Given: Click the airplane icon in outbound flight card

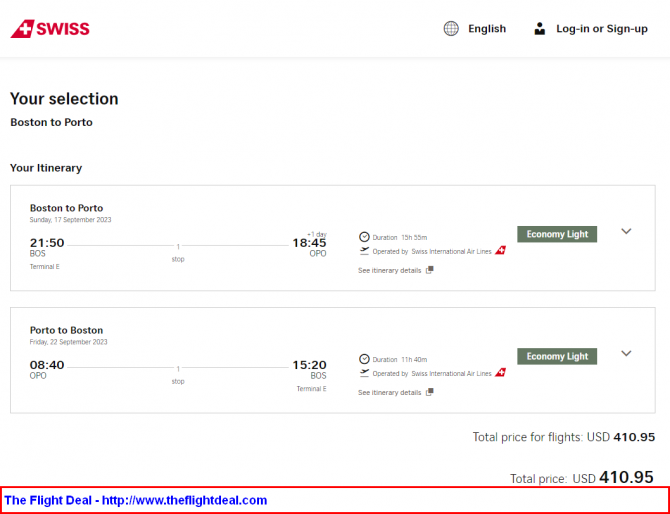Looking at the screenshot, I should (364, 251).
